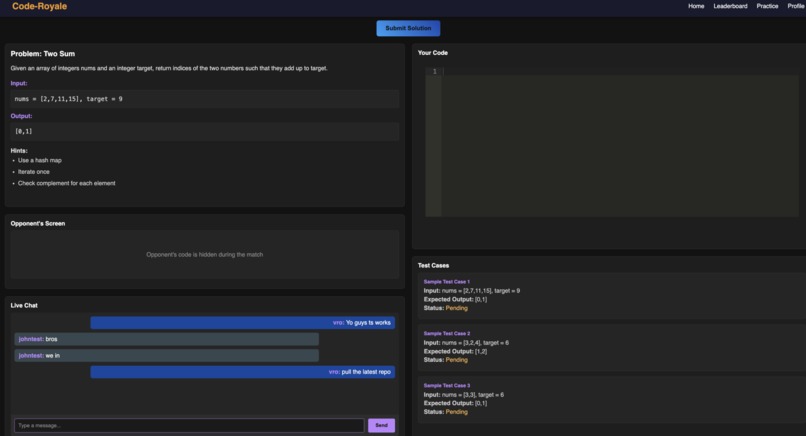Click the Code-Royale logo
Viewport: 806px width, 436px height.
coord(40,6)
